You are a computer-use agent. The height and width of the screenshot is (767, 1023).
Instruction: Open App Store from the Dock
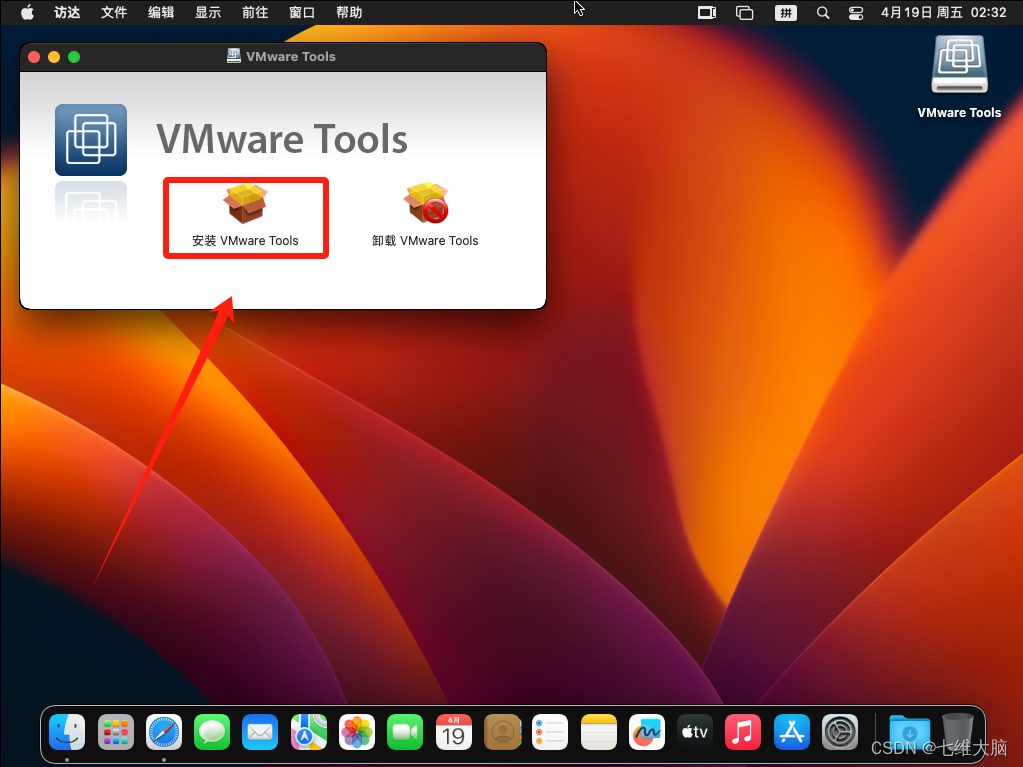[791, 732]
